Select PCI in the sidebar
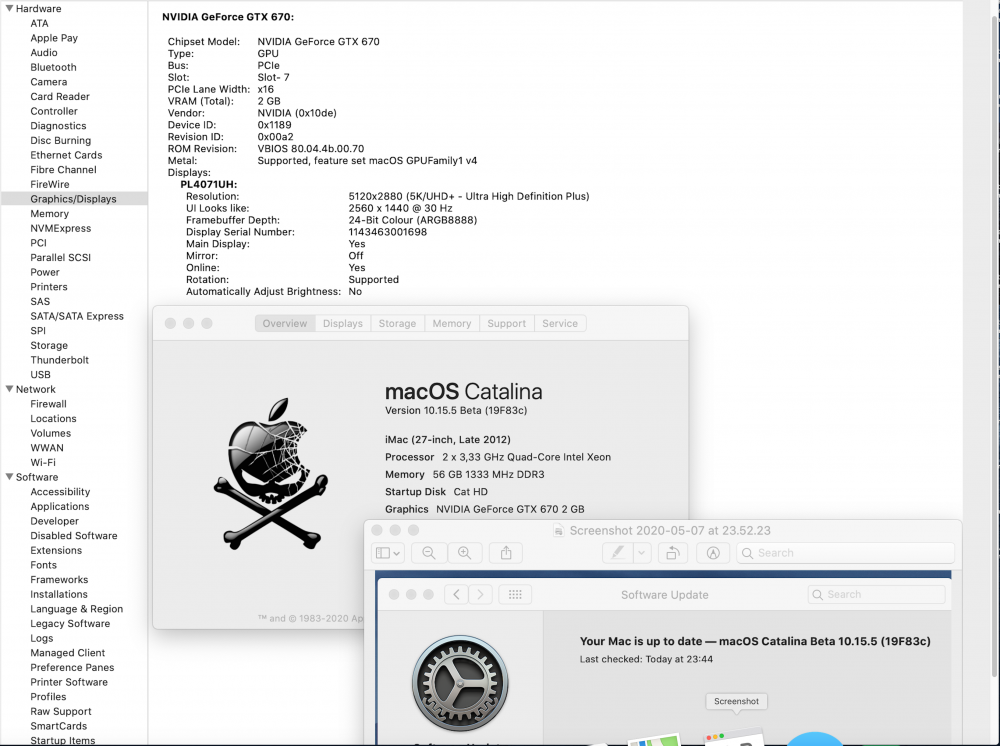Image resolution: width=1000 pixels, height=746 pixels. tap(38, 243)
